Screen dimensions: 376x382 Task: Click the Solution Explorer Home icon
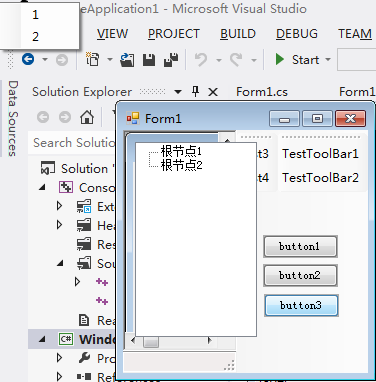coord(87,117)
